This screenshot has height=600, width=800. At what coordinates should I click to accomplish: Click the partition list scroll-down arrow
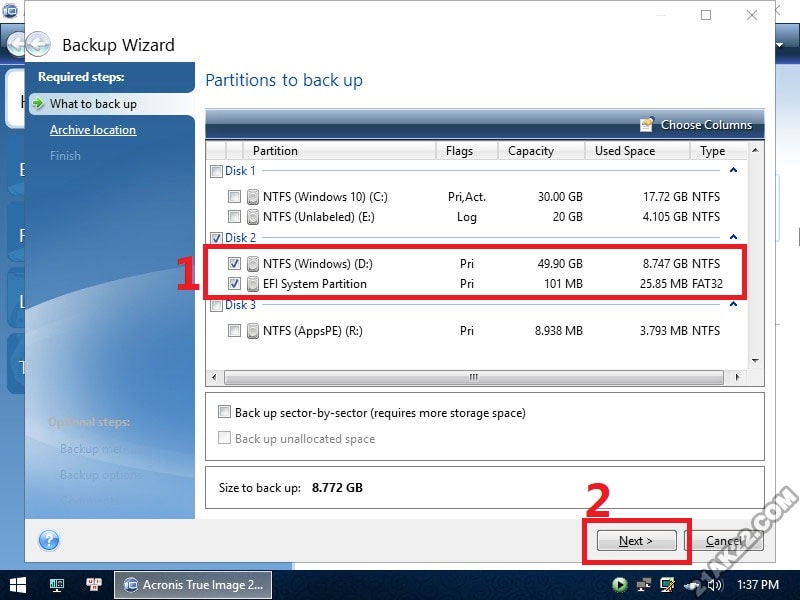click(x=755, y=361)
